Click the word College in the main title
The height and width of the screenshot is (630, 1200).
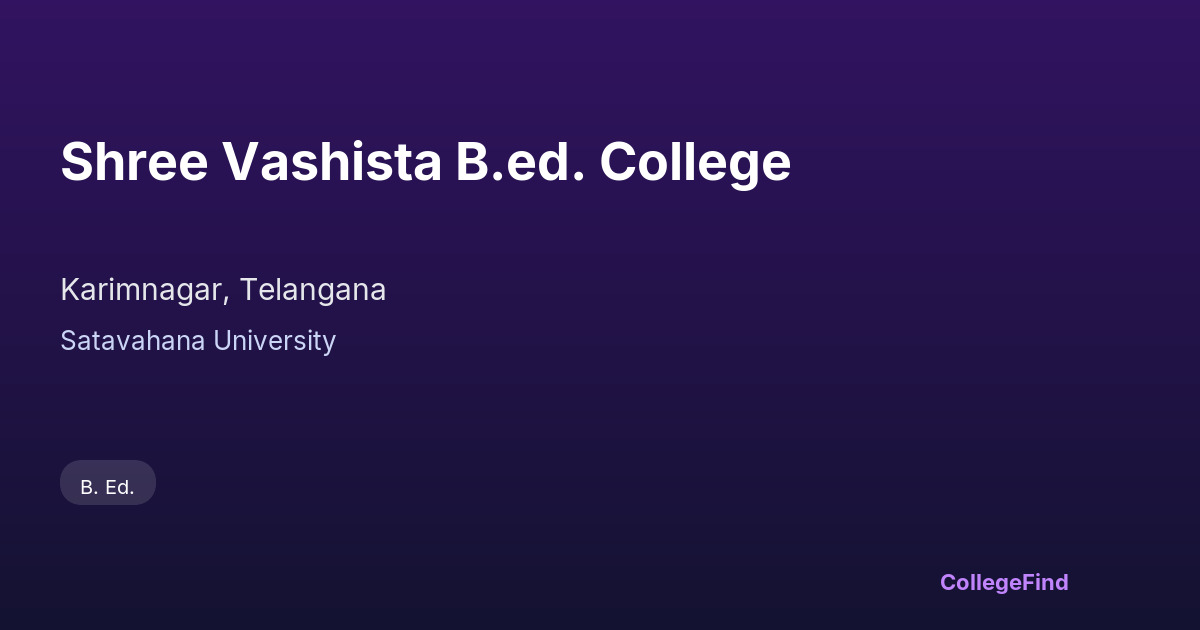click(x=695, y=164)
